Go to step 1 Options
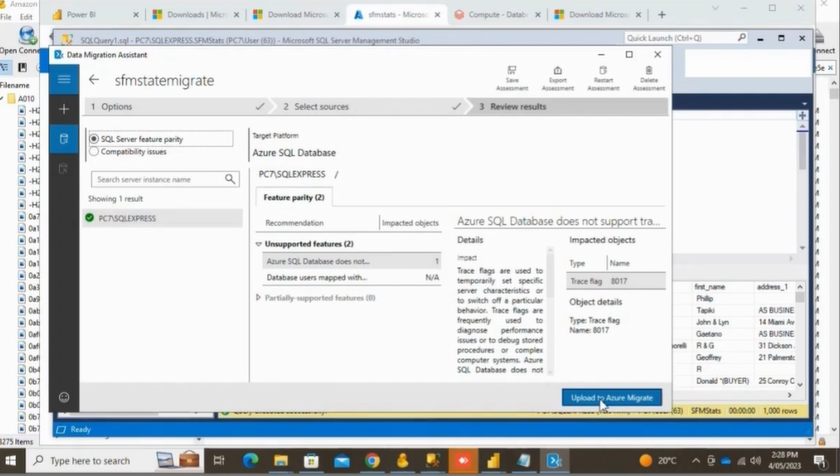 (177, 107)
